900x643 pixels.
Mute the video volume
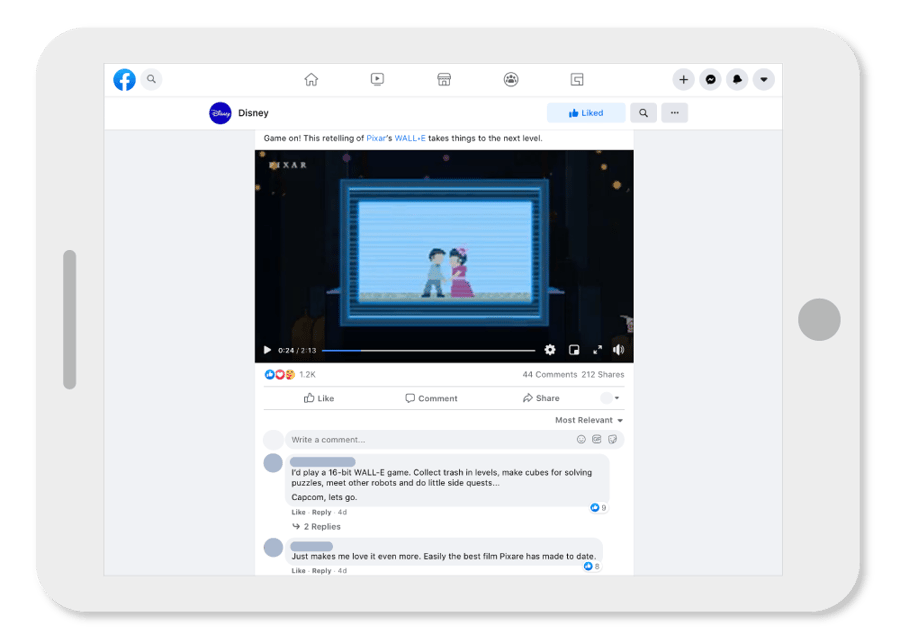[619, 350]
